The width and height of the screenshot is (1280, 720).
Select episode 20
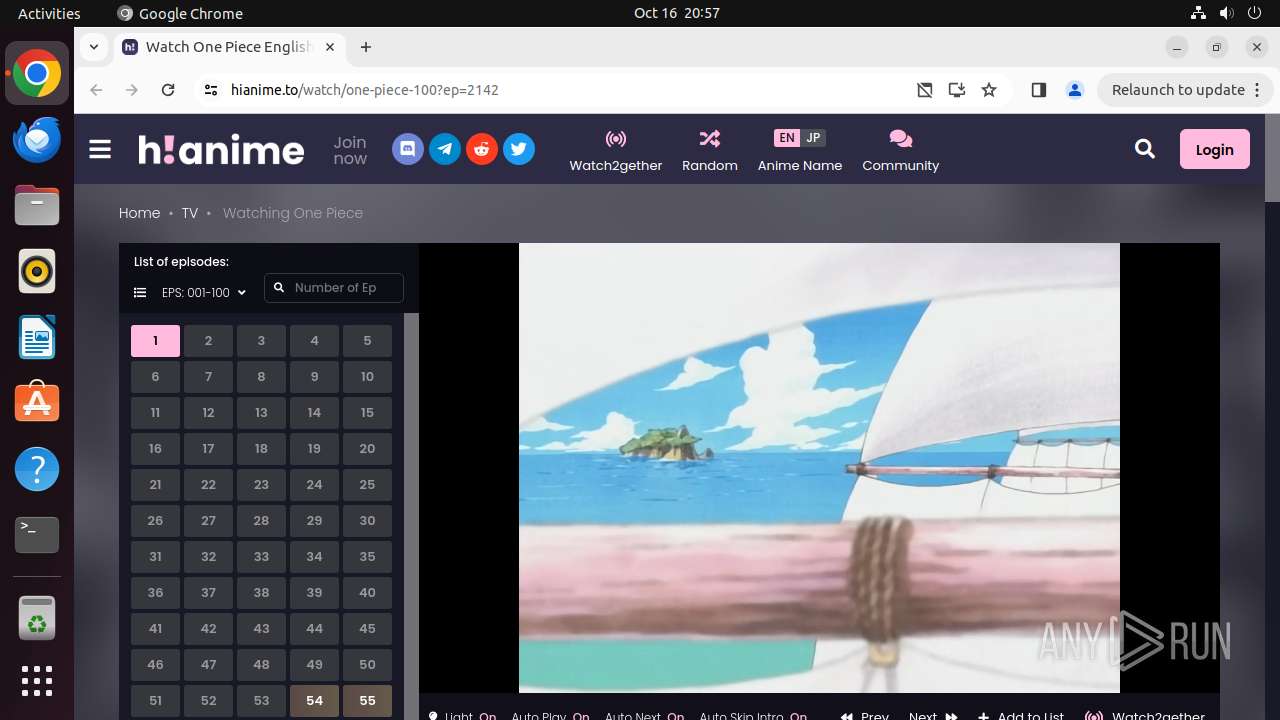click(x=367, y=449)
